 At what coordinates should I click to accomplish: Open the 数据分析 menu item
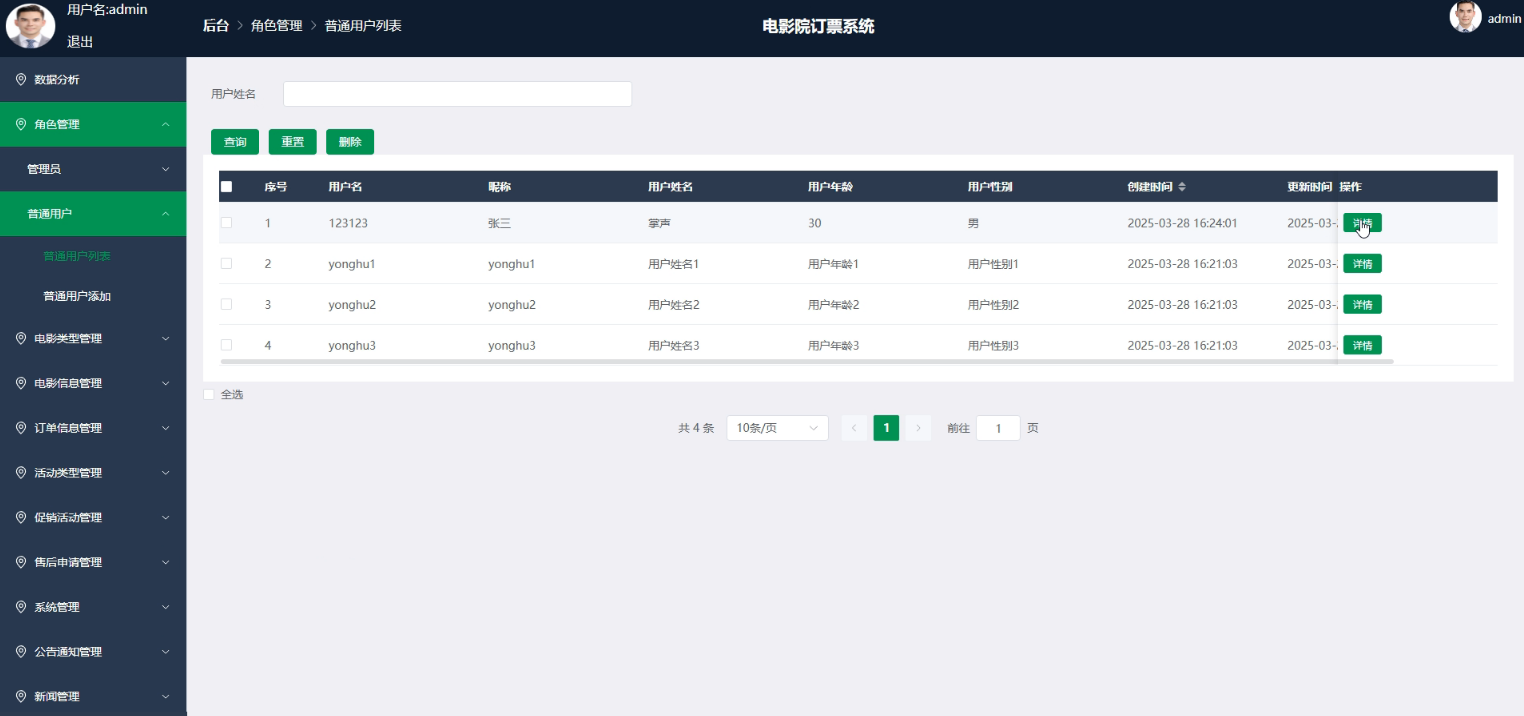click(x=93, y=79)
